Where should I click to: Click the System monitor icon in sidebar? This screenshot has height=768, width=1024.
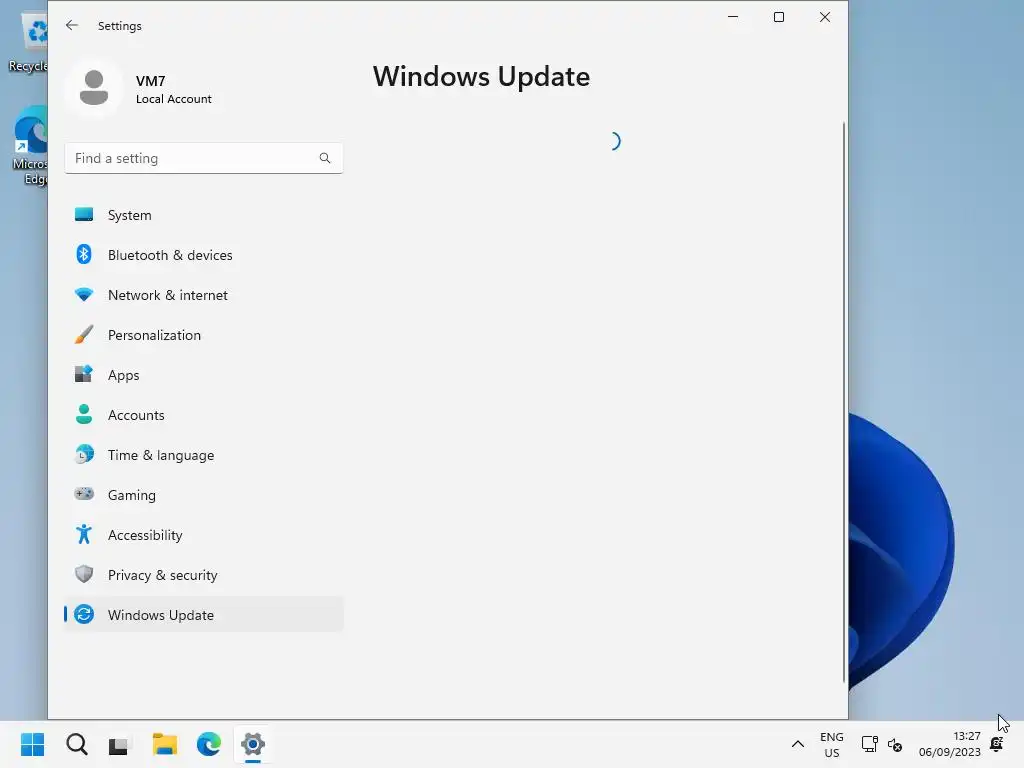84,215
